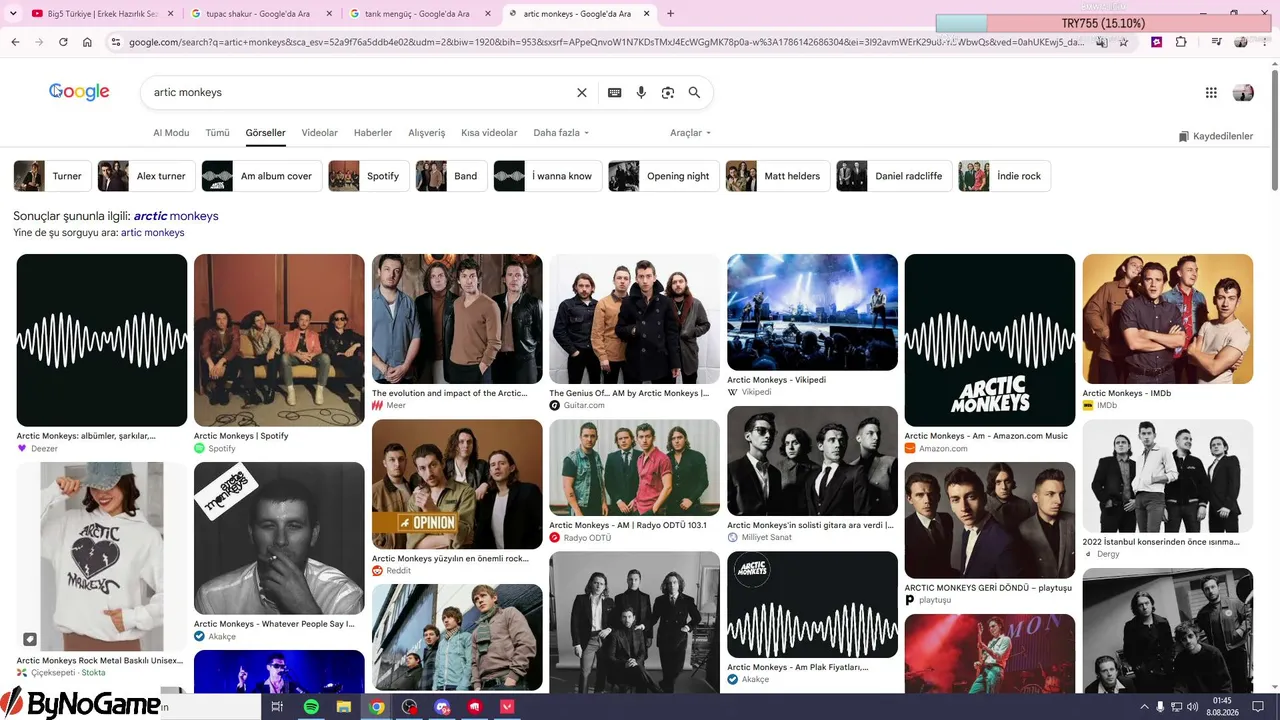
Task: Open the Windows notification center
Action: point(1258,707)
